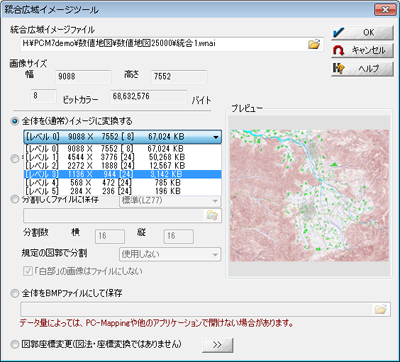
Task: Click browse folder icon for split file save
Action: (x=212, y=216)
